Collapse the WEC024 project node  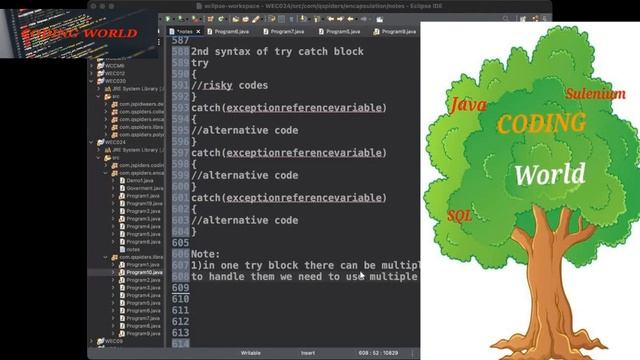point(91,142)
